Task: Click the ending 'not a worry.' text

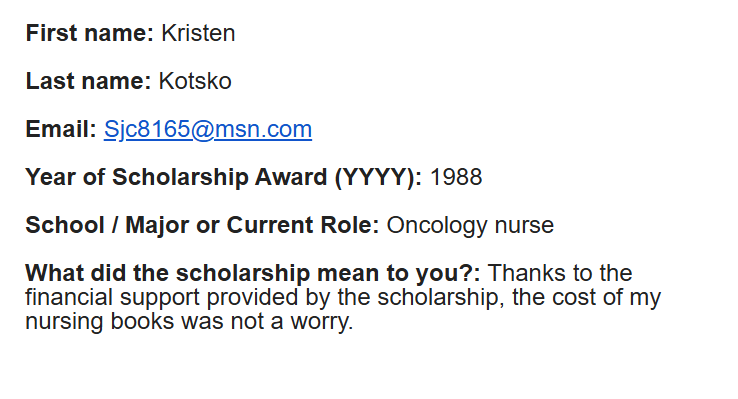Action: [x=292, y=322]
